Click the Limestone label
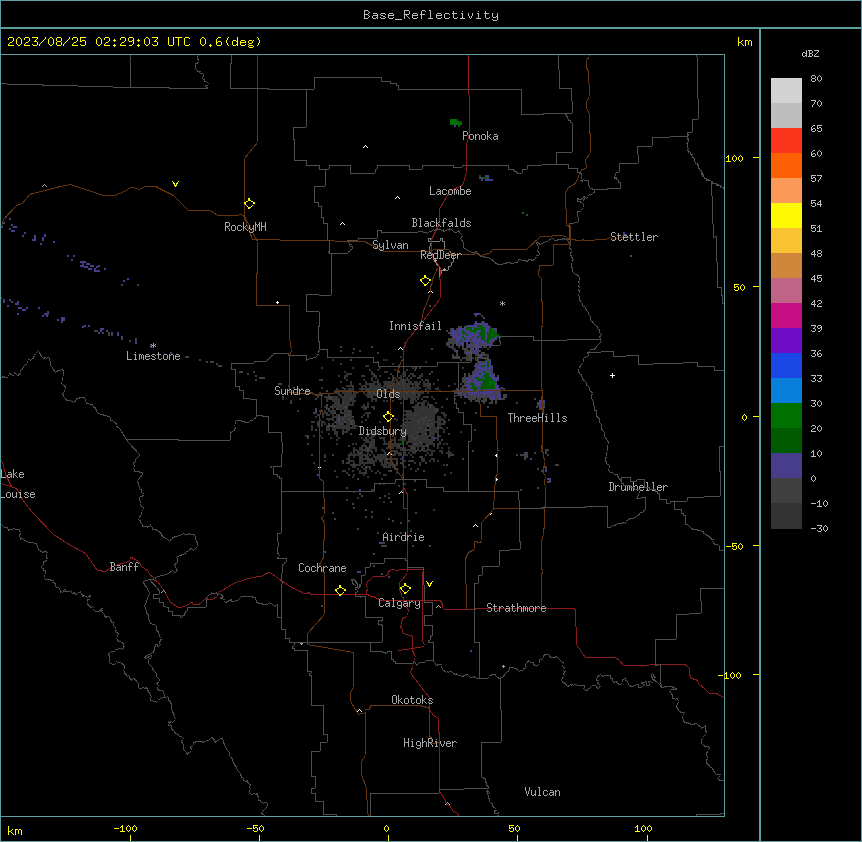862x842 pixels. 153,356
